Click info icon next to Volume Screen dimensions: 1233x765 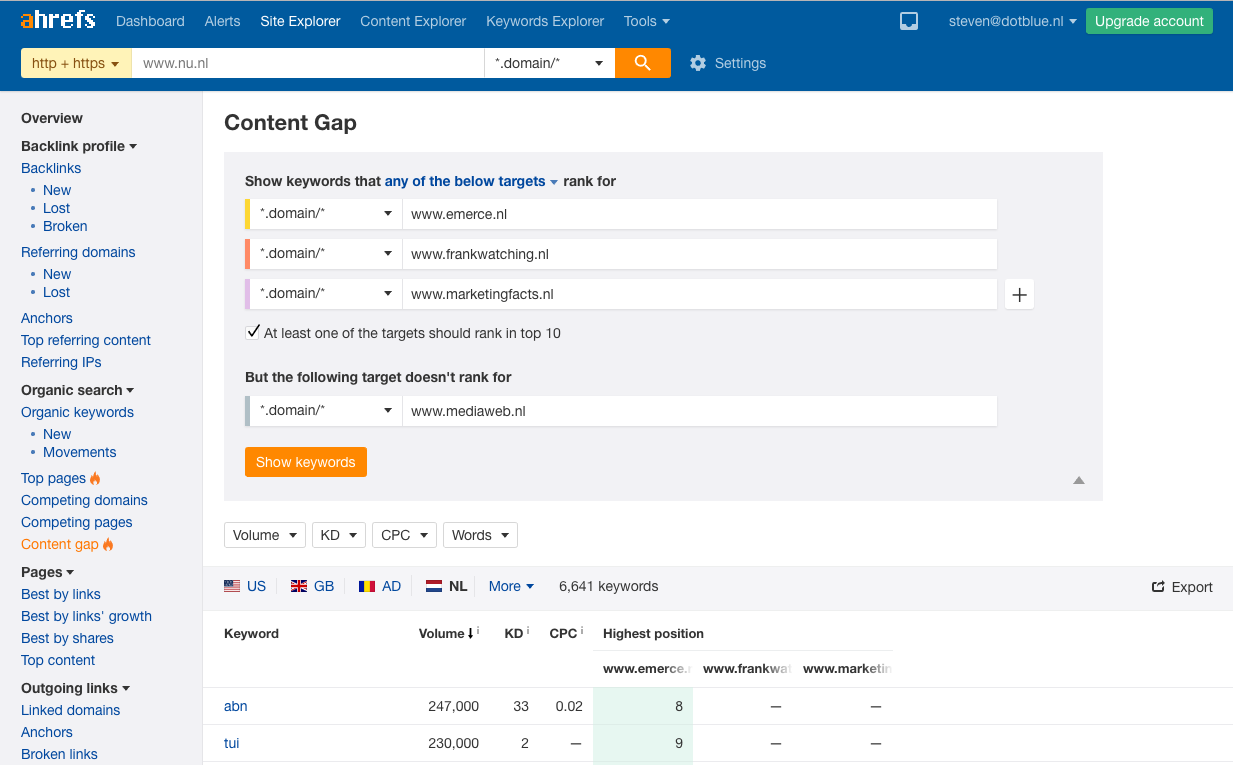point(477,631)
